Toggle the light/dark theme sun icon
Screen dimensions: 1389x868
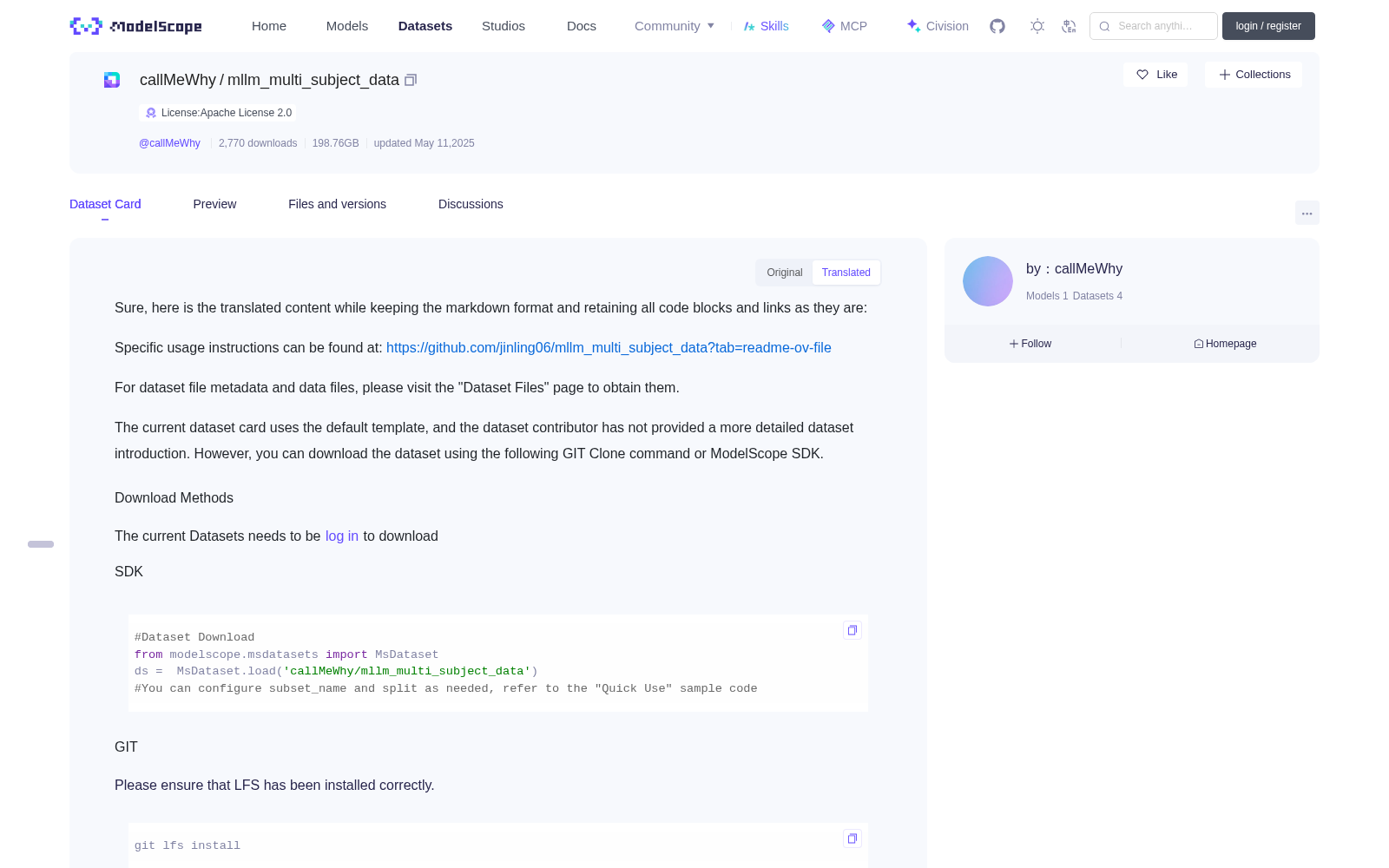1037,26
